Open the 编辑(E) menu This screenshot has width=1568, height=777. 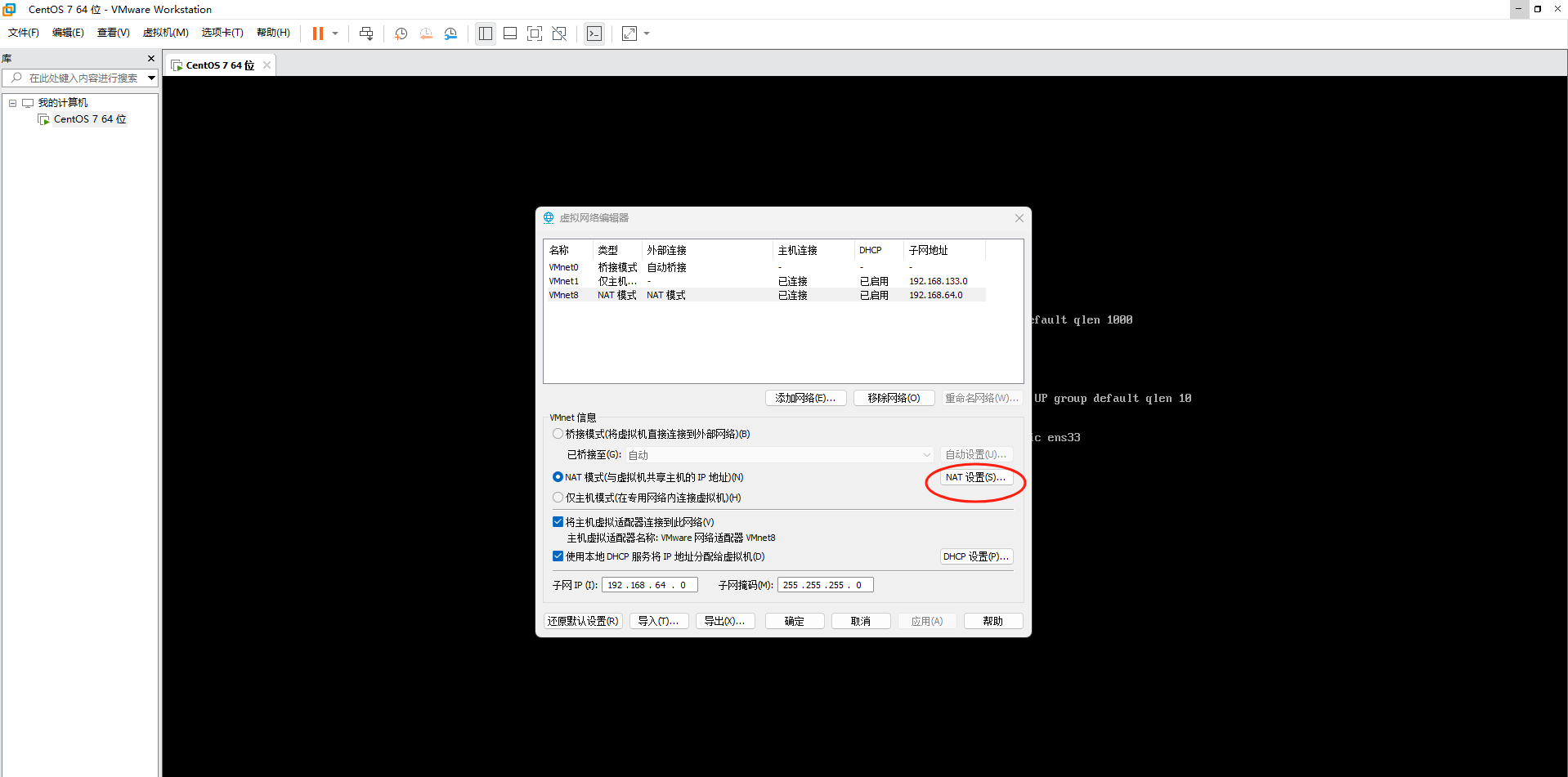[x=68, y=33]
